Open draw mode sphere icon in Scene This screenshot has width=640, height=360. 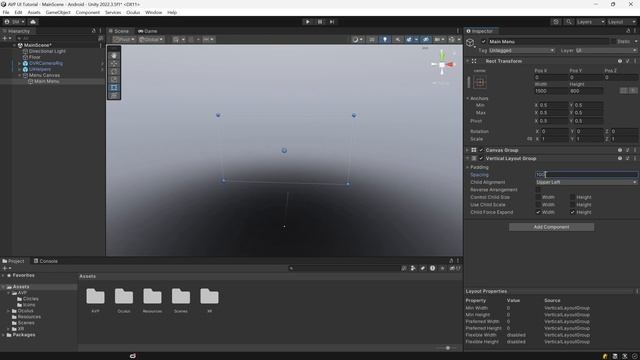pos(357,40)
